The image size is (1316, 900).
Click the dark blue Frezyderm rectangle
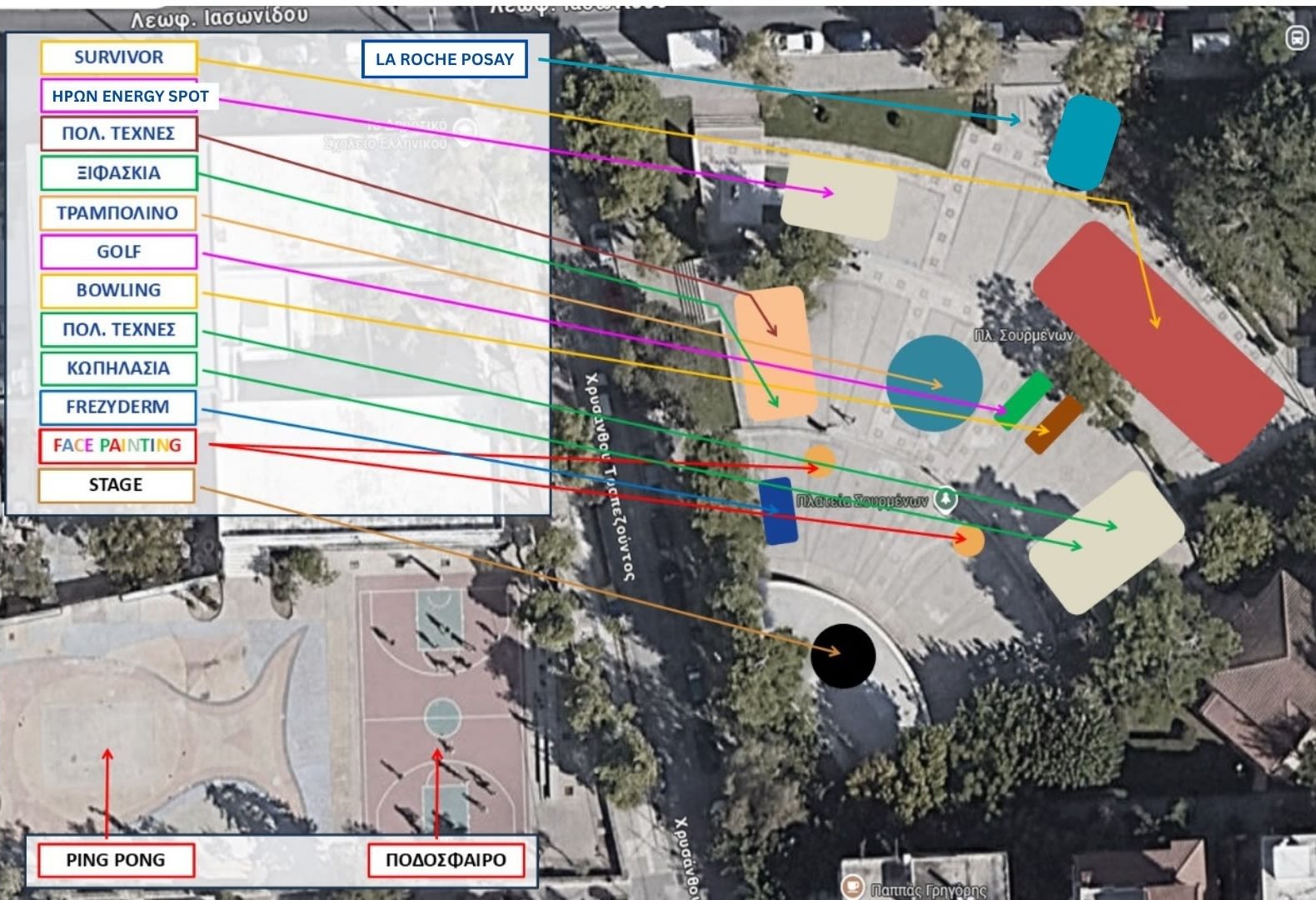click(x=778, y=511)
